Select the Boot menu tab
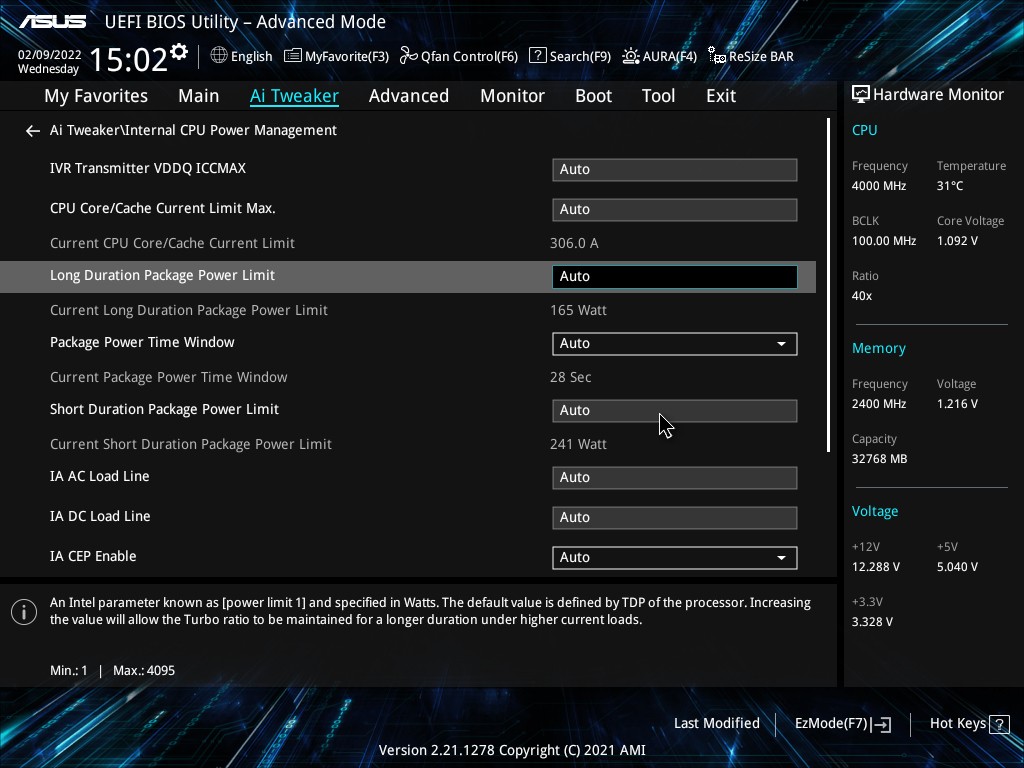The image size is (1024, 768). pos(593,96)
